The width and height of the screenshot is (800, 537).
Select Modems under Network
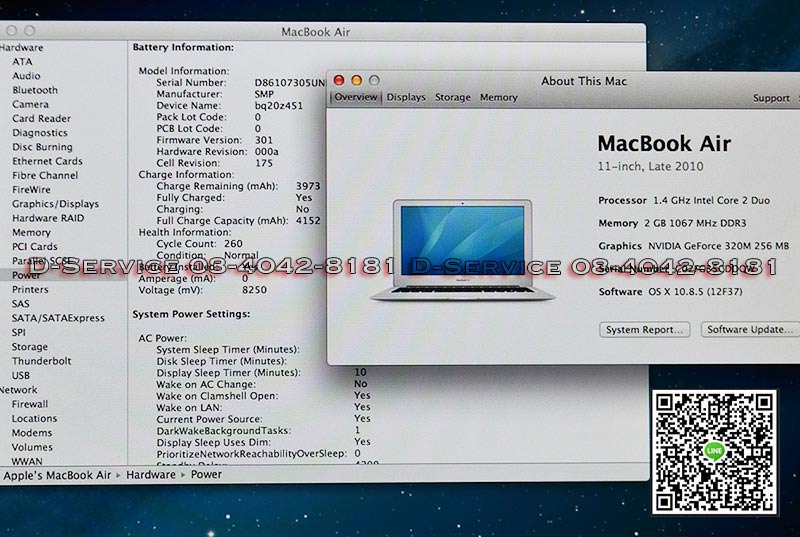pyautogui.click(x=32, y=432)
